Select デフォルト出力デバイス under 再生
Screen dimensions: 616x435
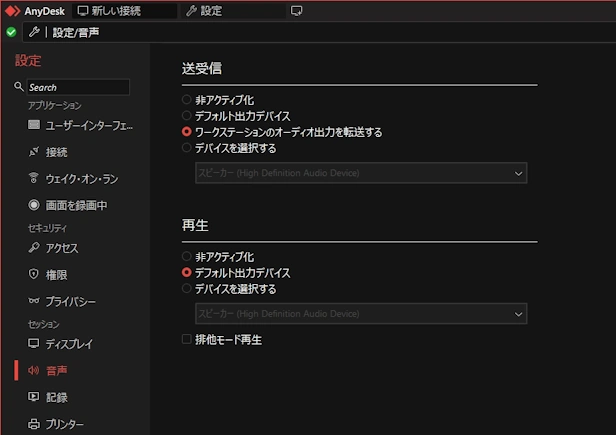pos(187,272)
